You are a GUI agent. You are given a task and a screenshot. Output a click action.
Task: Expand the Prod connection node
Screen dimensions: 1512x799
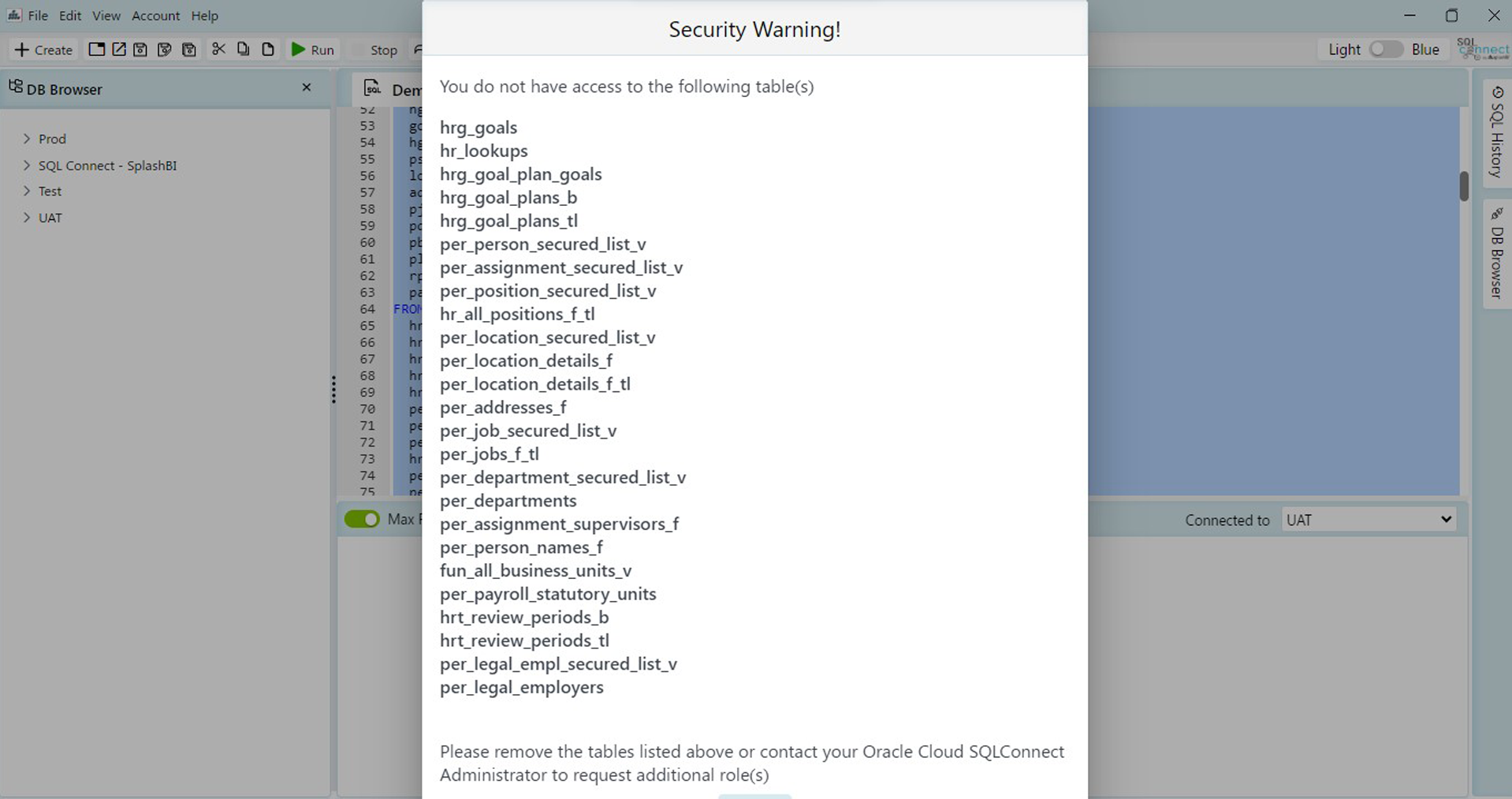(27, 139)
